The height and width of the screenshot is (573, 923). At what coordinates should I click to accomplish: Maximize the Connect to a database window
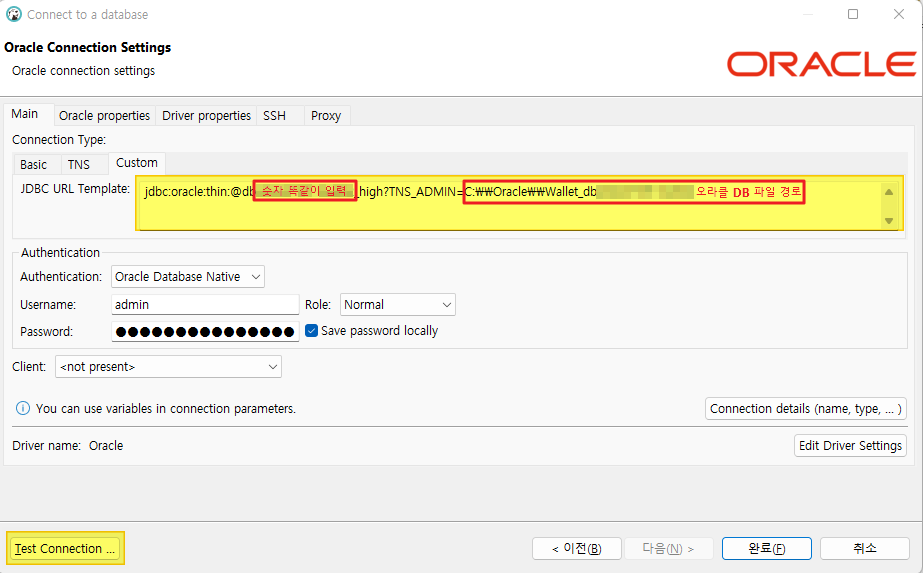point(852,14)
